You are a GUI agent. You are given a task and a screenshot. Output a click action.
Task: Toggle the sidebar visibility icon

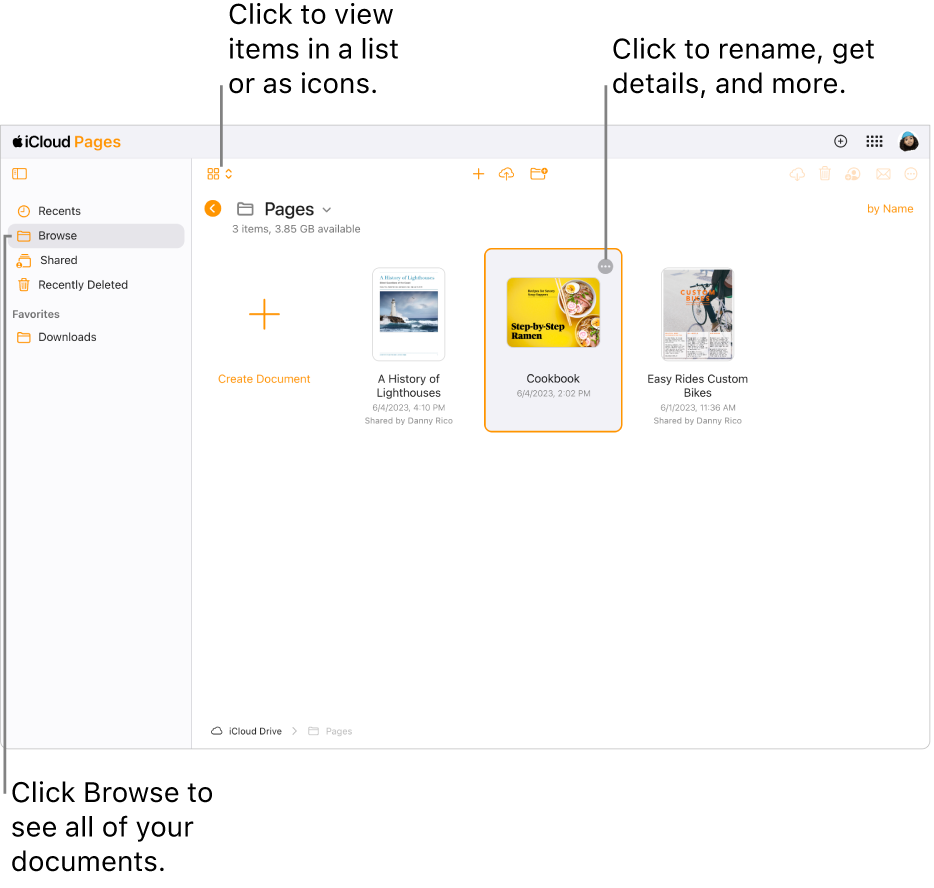point(19,173)
